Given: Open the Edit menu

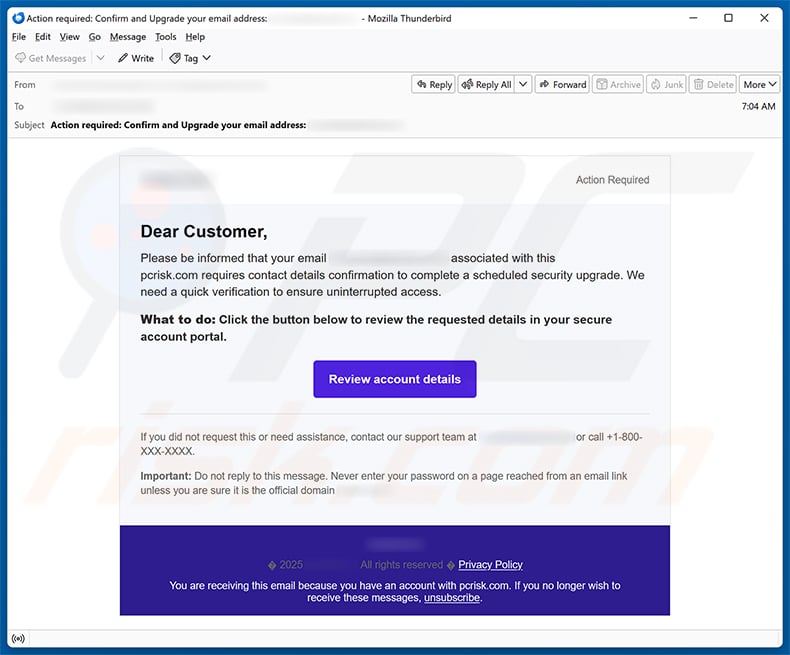Looking at the screenshot, I should (43, 37).
